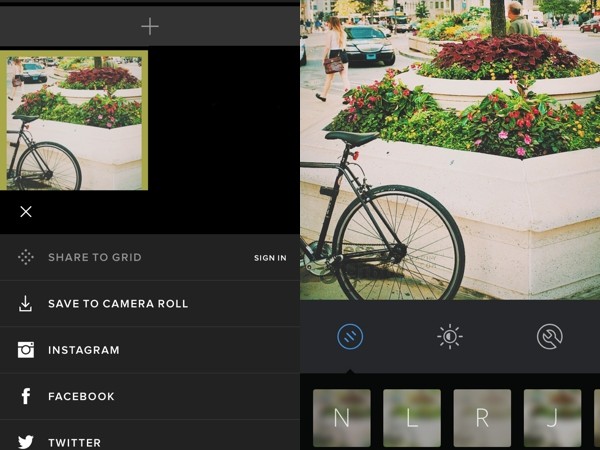600x450 pixels.
Task: Open the wrench tools icon
Action: pos(549,336)
